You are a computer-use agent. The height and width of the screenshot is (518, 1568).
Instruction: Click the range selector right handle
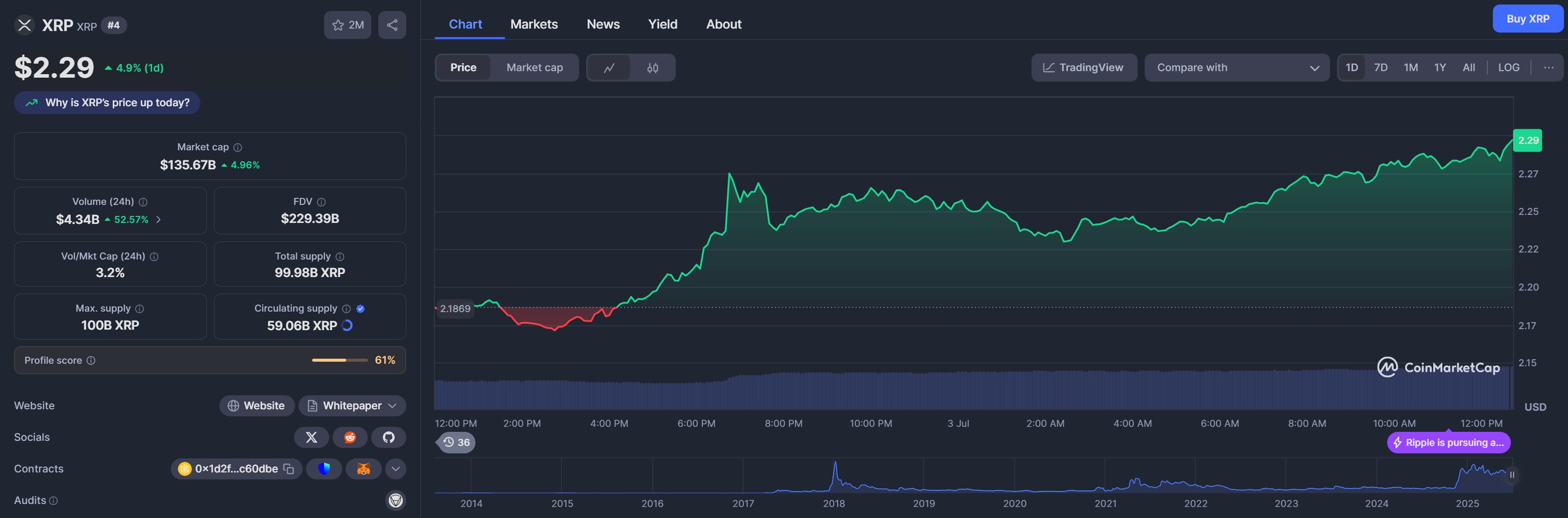pyautogui.click(x=1512, y=475)
